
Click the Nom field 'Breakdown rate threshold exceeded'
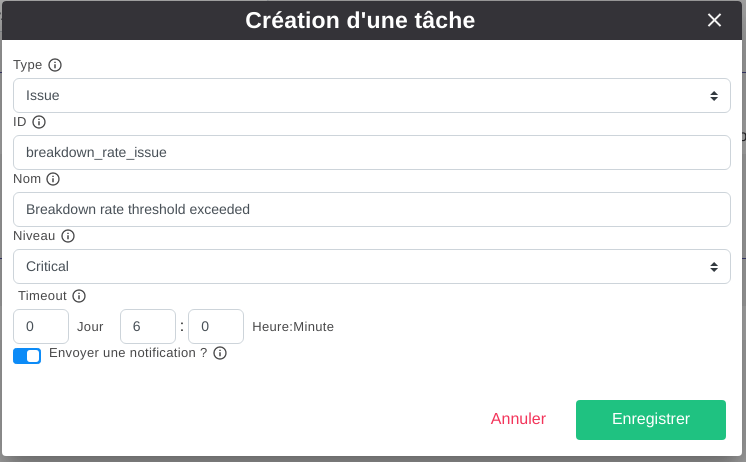pyautogui.click(x=372, y=209)
